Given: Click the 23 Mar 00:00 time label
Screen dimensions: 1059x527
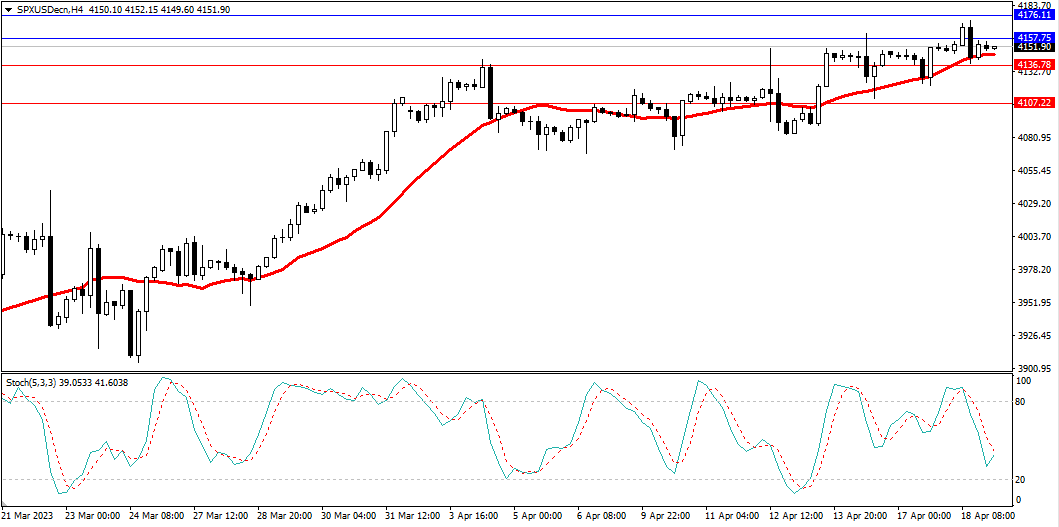Looking at the screenshot, I should (x=92, y=516).
